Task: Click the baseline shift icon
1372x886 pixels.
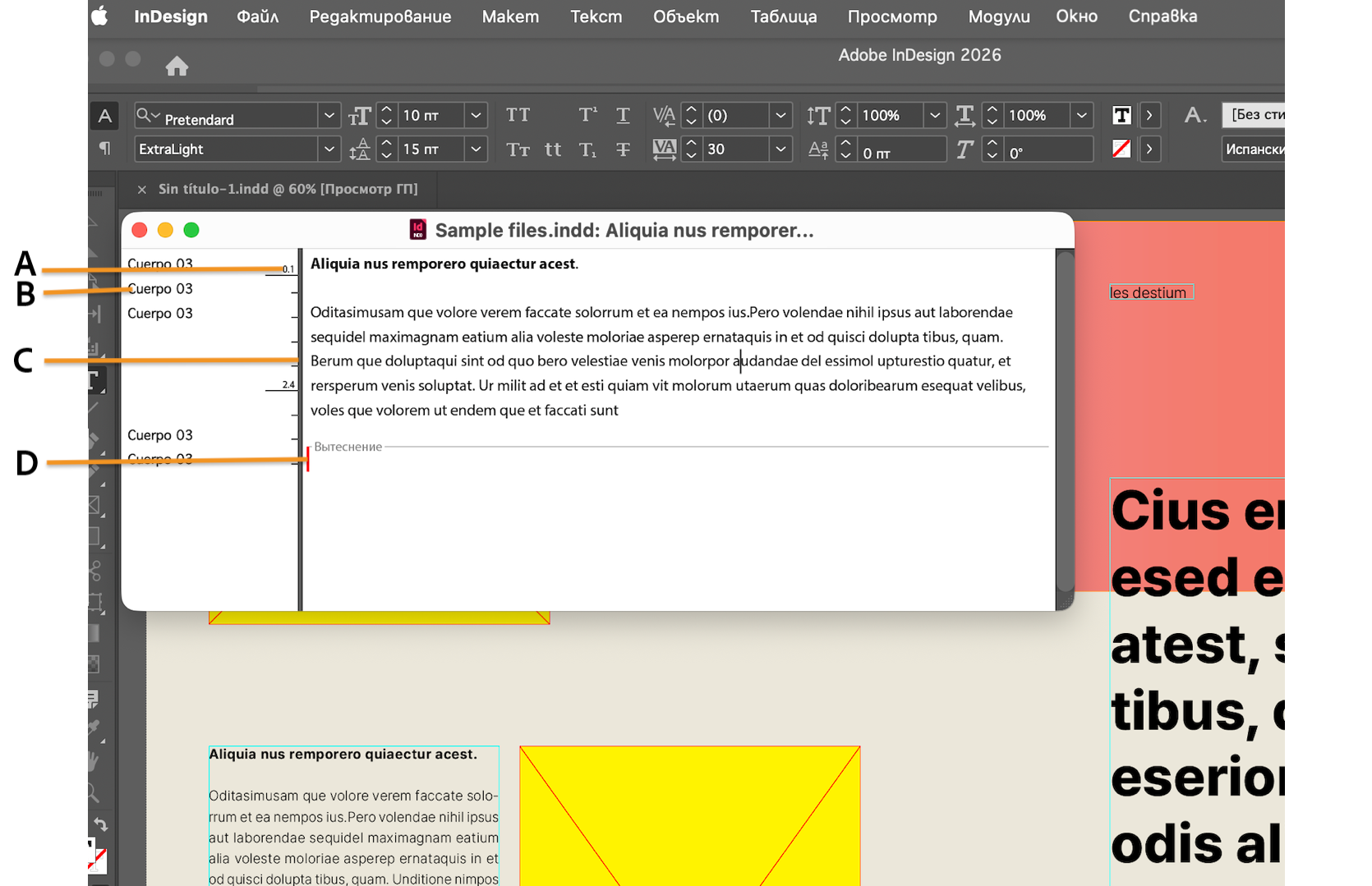Action: pyautogui.click(x=817, y=149)
